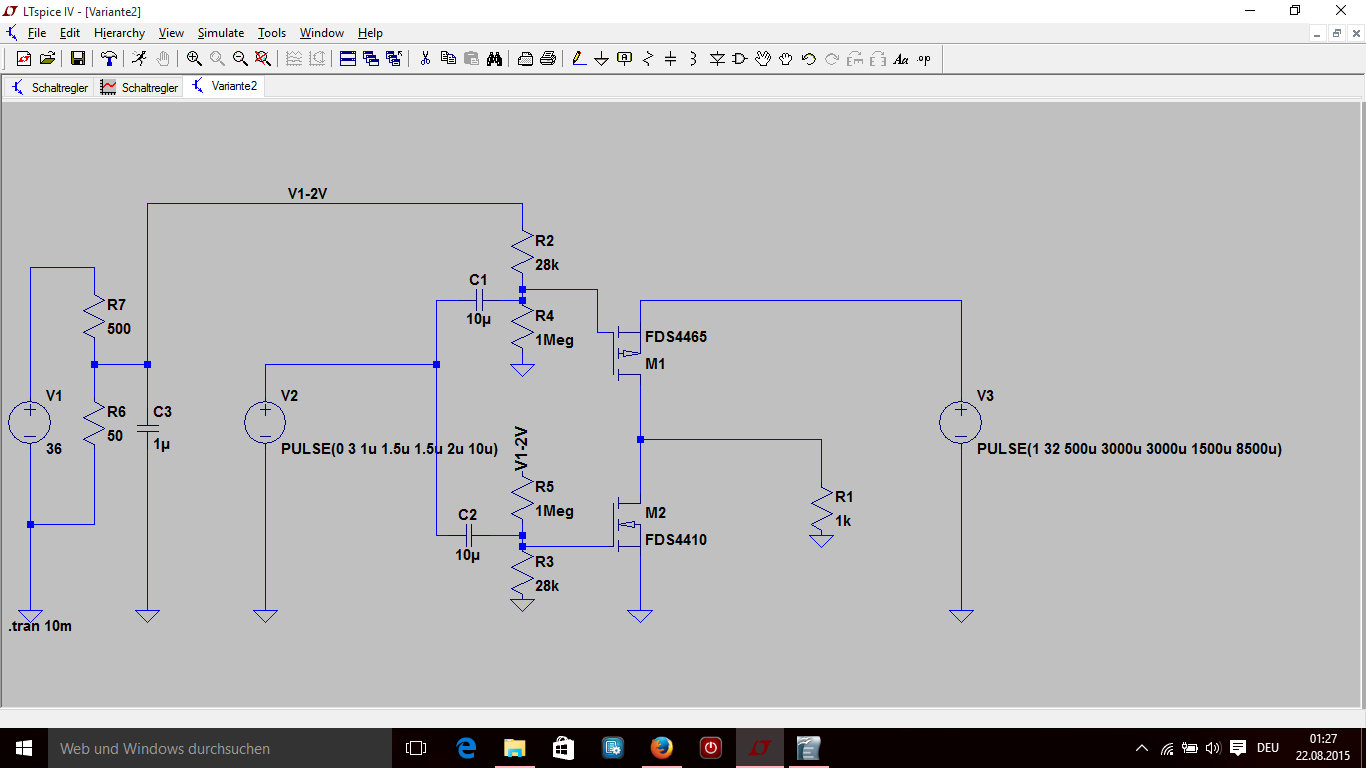Viewport: 1366px width, 768px height.
Task: Open Task View on taskbar
Action: click(416, 748)
